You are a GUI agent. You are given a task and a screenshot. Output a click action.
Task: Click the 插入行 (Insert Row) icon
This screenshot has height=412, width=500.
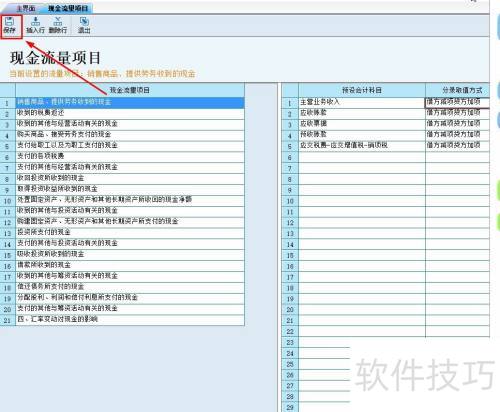[35, 26]
